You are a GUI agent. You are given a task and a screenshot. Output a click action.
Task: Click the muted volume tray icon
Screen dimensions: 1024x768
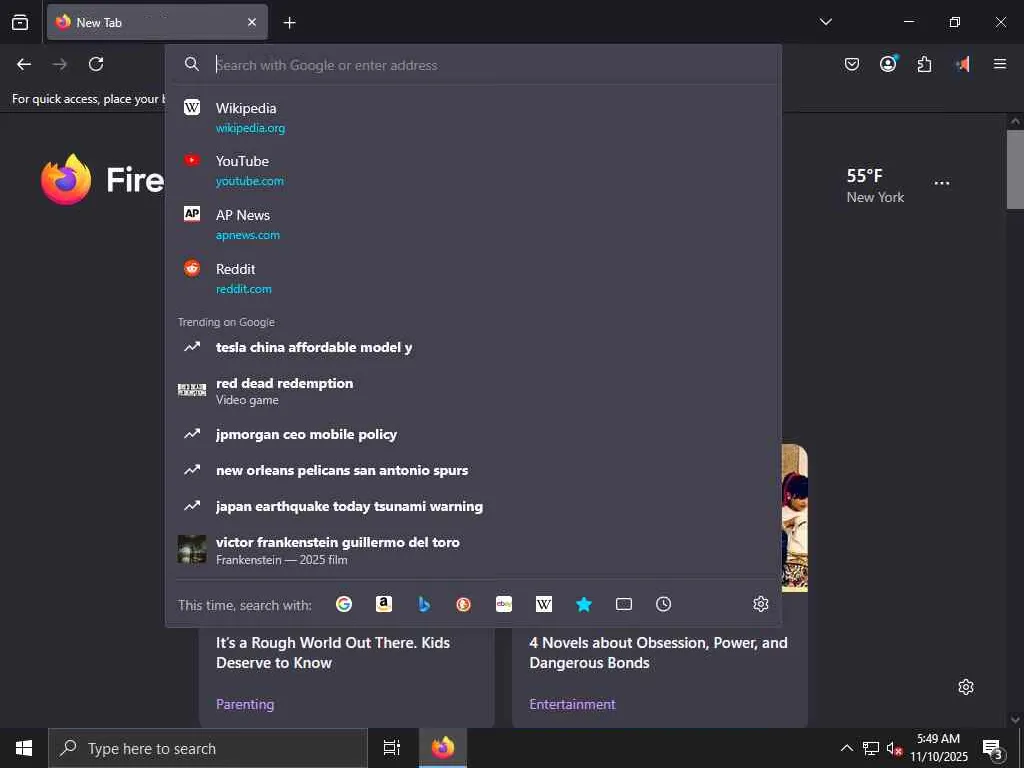point(894,748)
